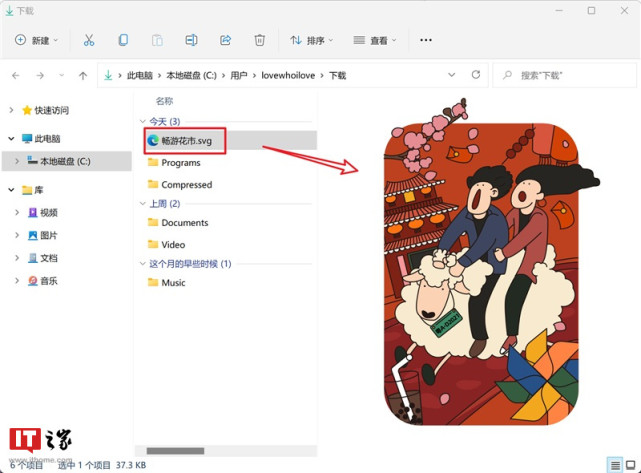Expand address bar history dropdown

(452, 75)
